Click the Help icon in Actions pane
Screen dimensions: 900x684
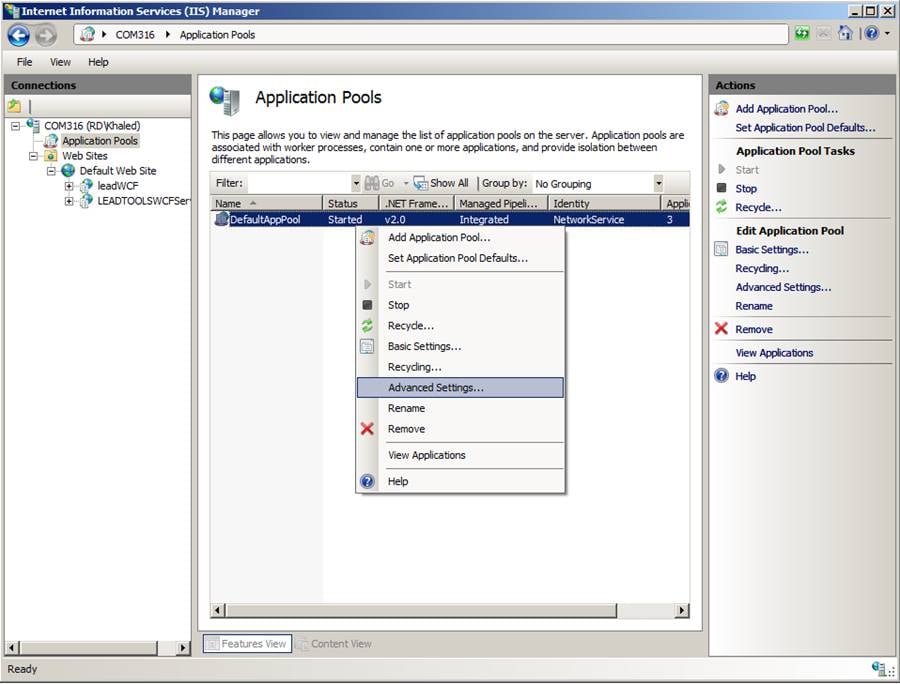click(721, 376)
